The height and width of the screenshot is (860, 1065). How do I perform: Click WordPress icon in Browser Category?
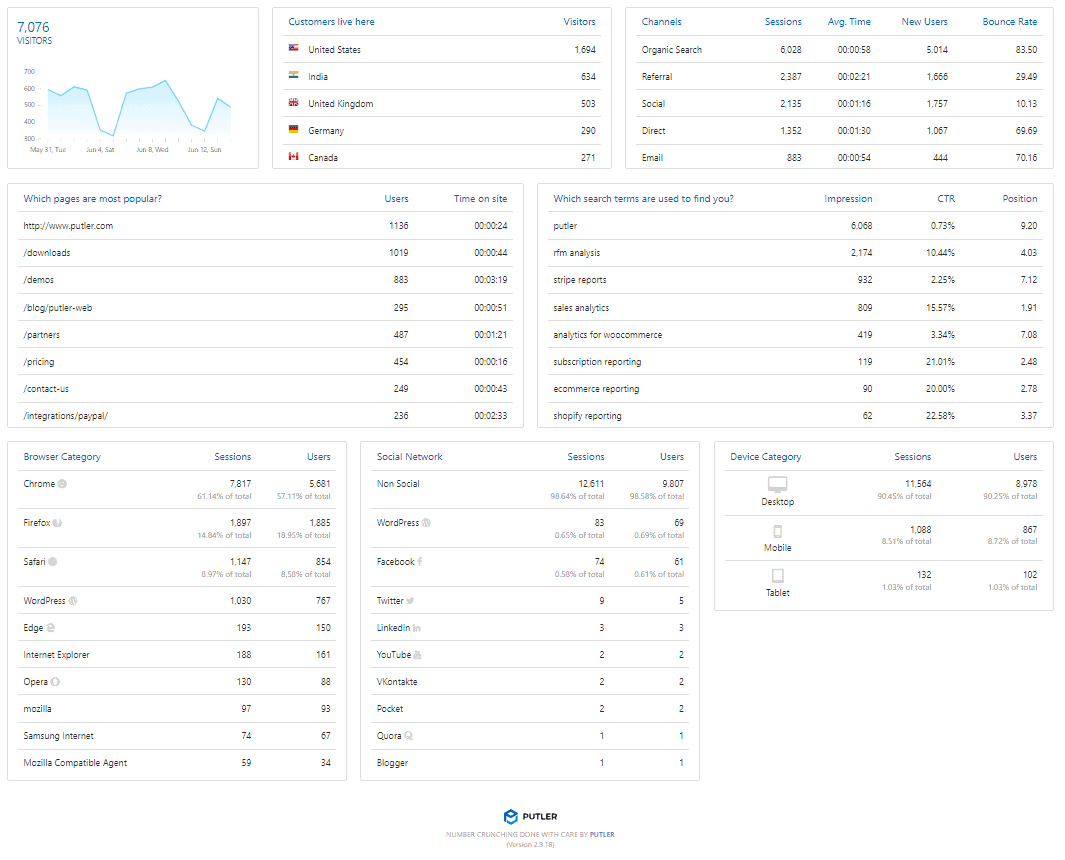(73, 601)
